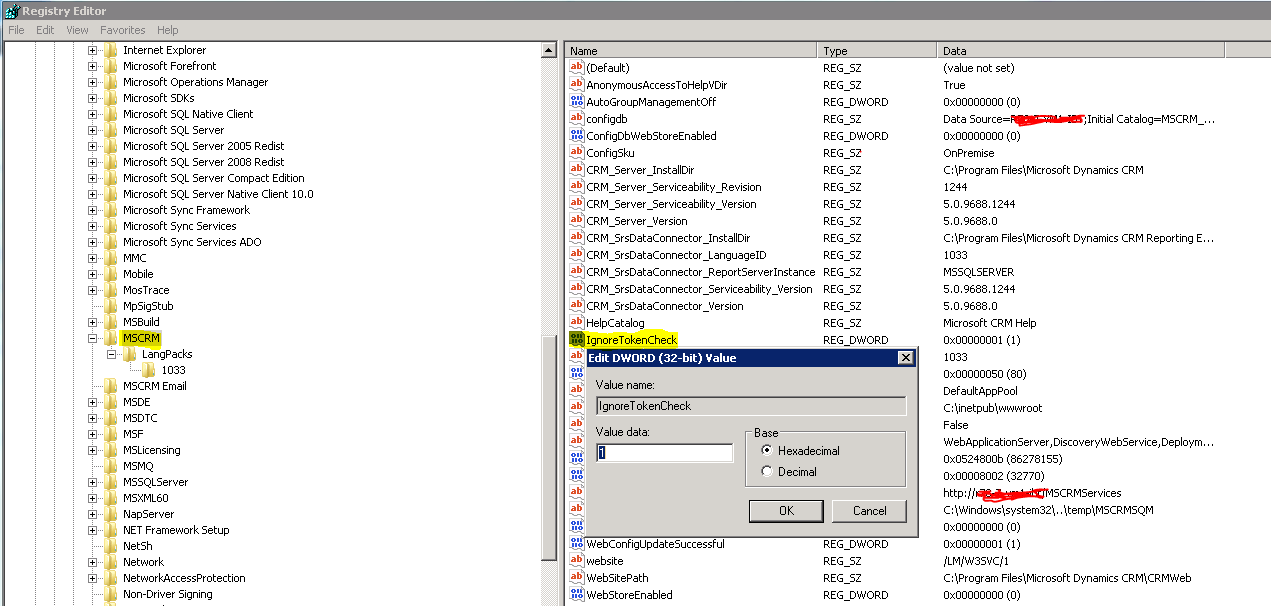Click the NetSh folder icon
This screenshot has width=1271, height=606.
click(111, 546)
